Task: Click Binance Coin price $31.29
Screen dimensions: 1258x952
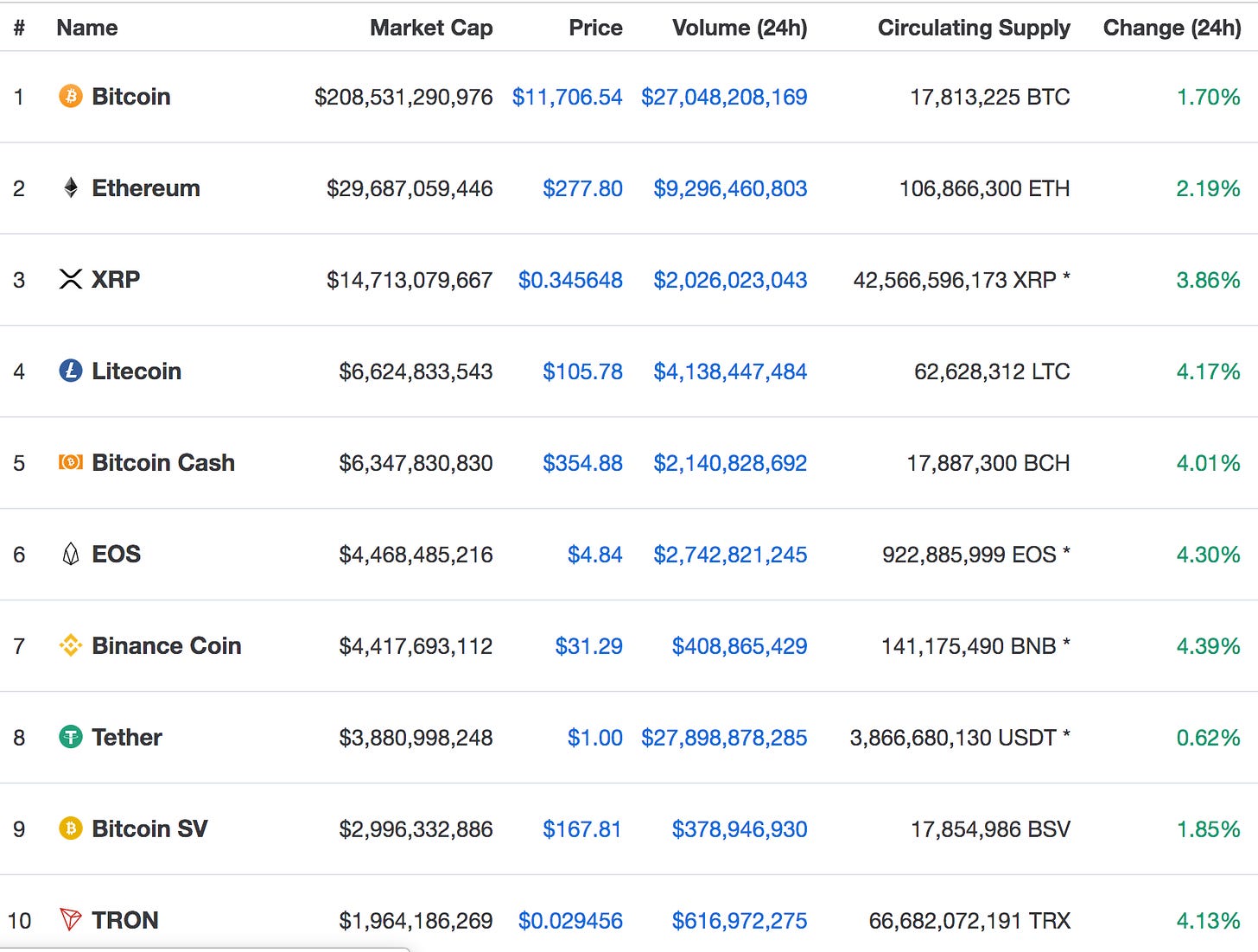Action: 588,646
